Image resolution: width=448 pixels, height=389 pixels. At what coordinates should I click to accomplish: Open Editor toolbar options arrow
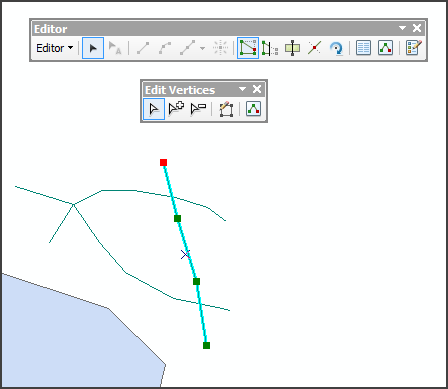(x=402, y=28)
